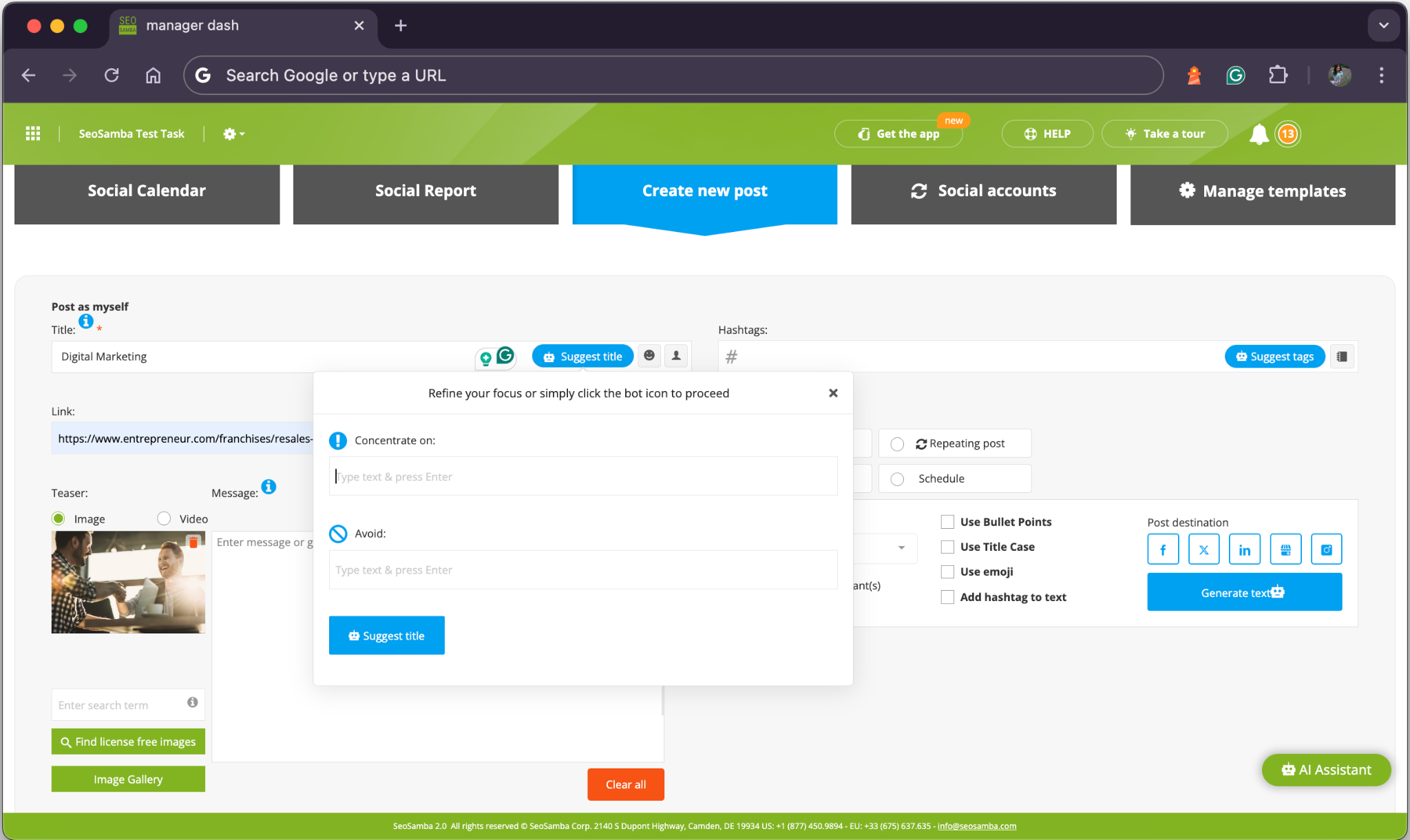
Task: Click Find license free images button
Action: pos(128,741)
